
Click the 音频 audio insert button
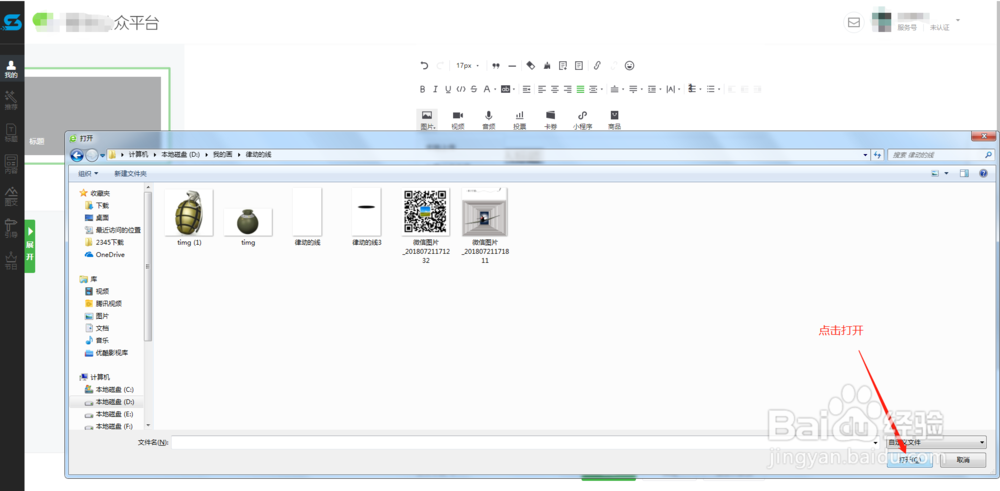point(489,119)
